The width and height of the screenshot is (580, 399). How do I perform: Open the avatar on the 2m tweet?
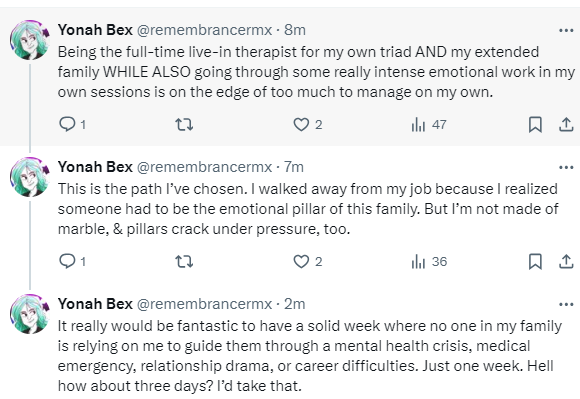point(30,314)
